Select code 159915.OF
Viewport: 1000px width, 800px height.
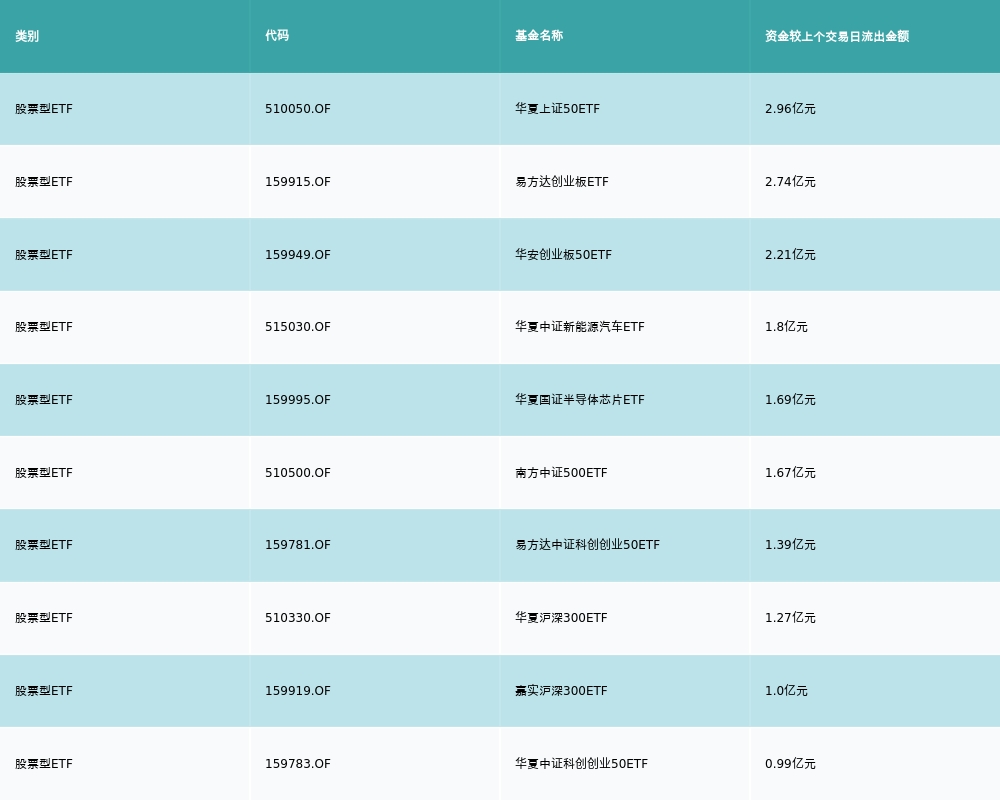(298, 182)
